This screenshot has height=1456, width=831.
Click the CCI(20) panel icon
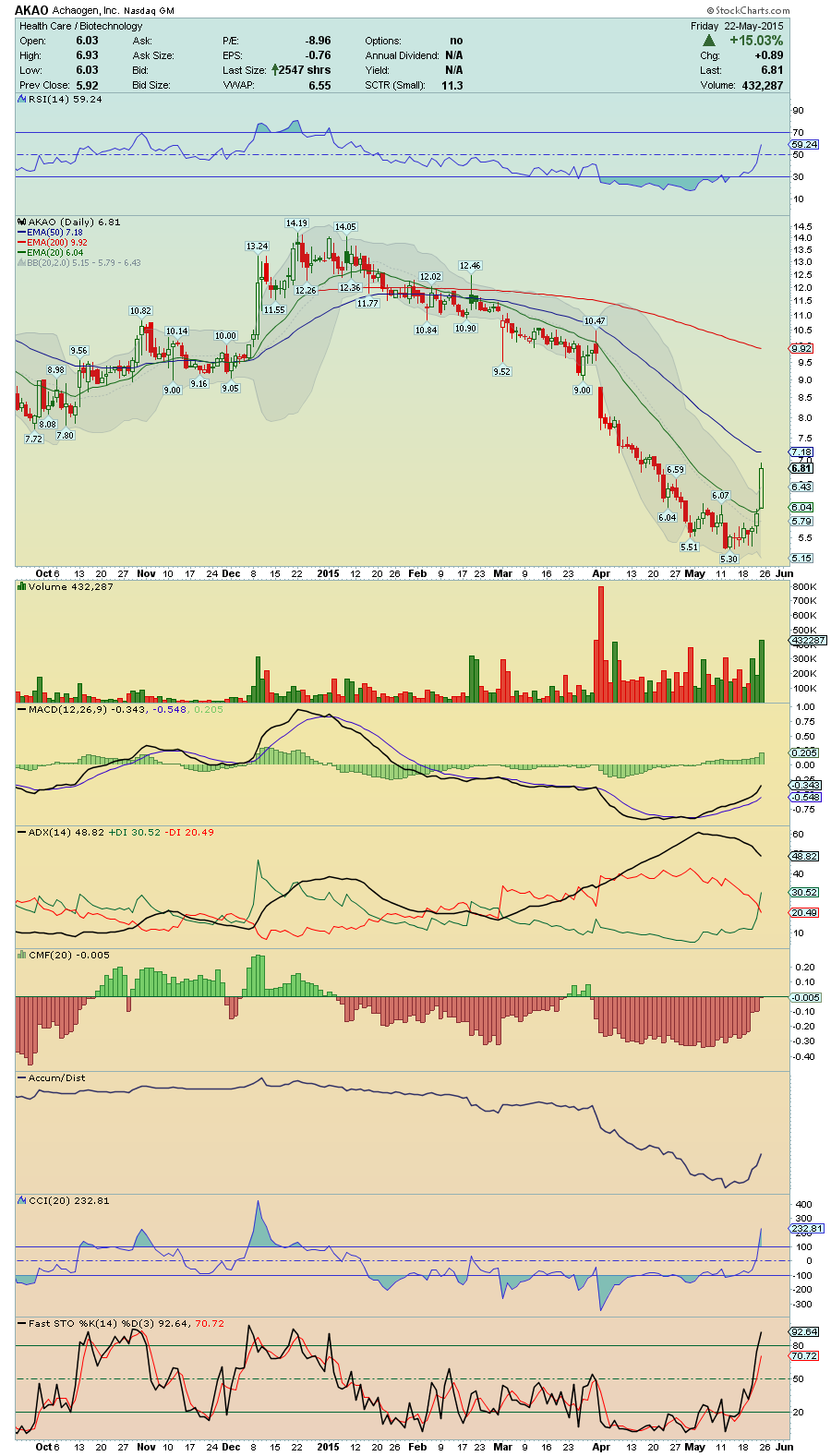[22, 1200]
